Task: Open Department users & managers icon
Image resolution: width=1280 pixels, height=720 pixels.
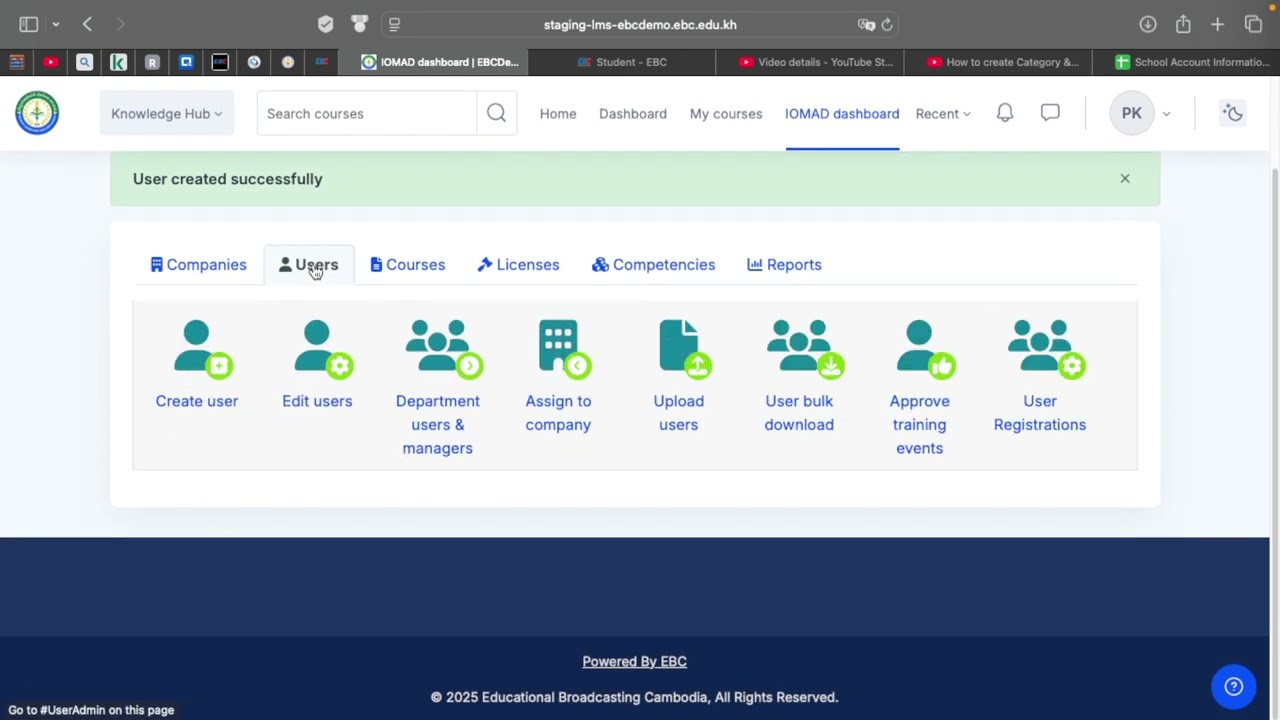Action: click(x=445, y=349)
